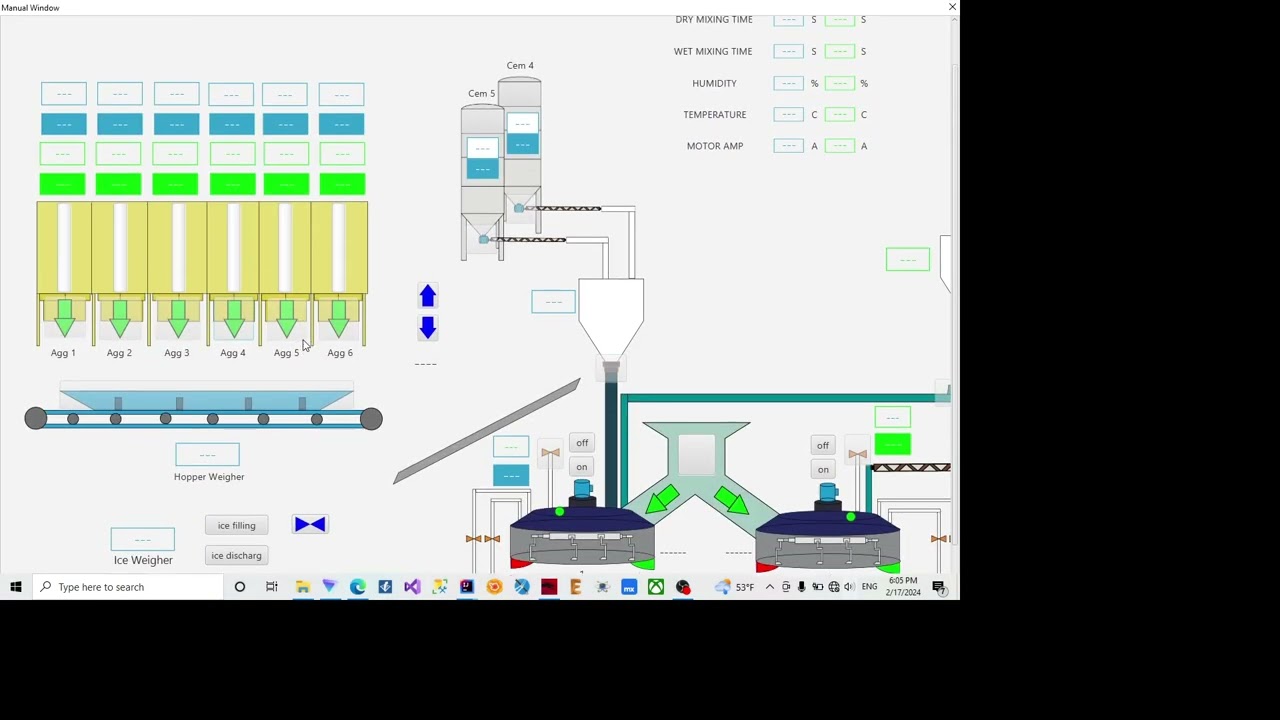
Task: Click the right diverter green arrow
Action: [730, 499]
